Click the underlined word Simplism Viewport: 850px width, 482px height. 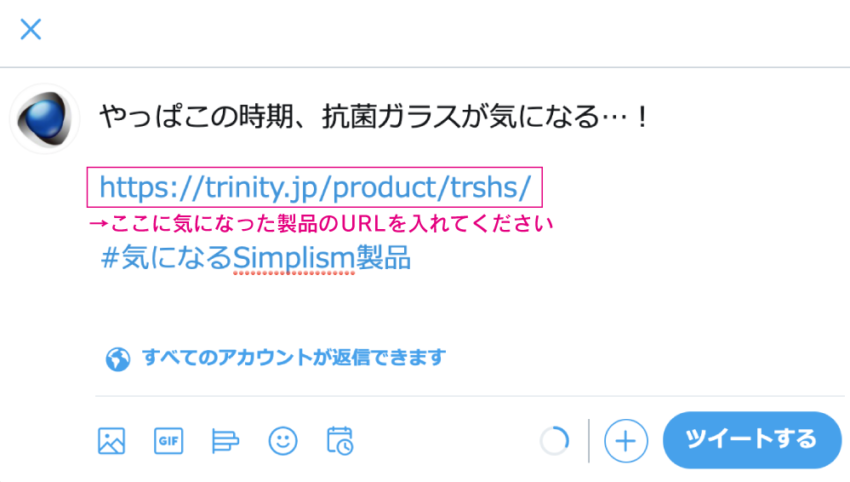tap(294, 259)
